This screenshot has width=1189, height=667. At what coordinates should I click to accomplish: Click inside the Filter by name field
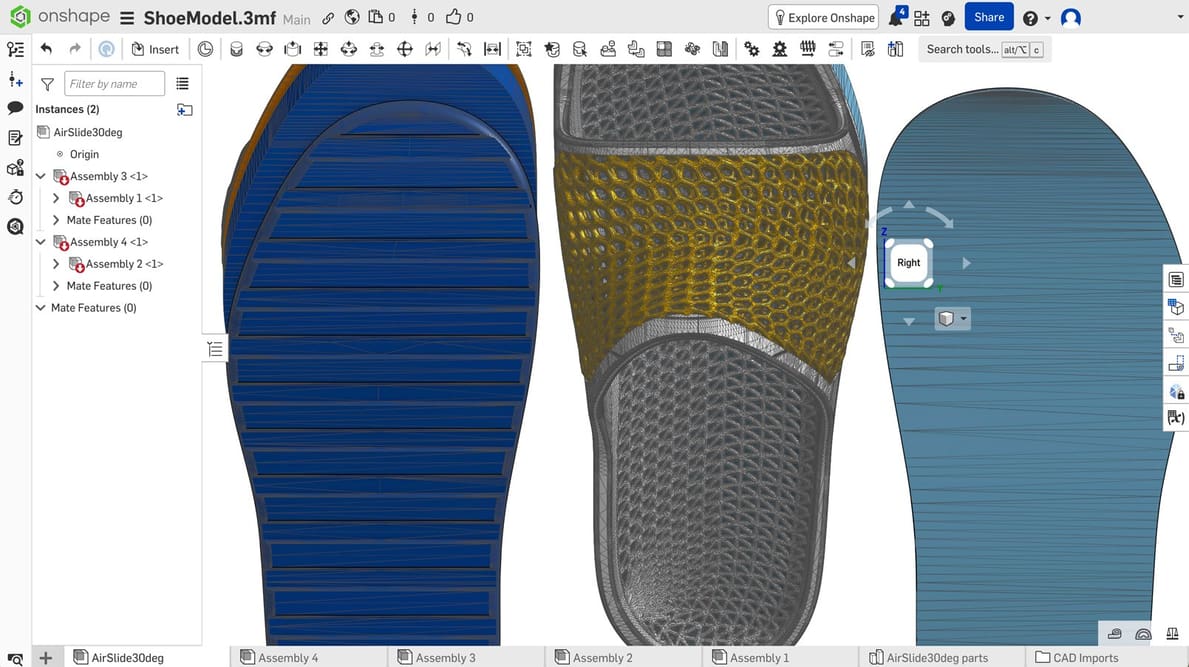pyautogui.click(x=113, y=83)
